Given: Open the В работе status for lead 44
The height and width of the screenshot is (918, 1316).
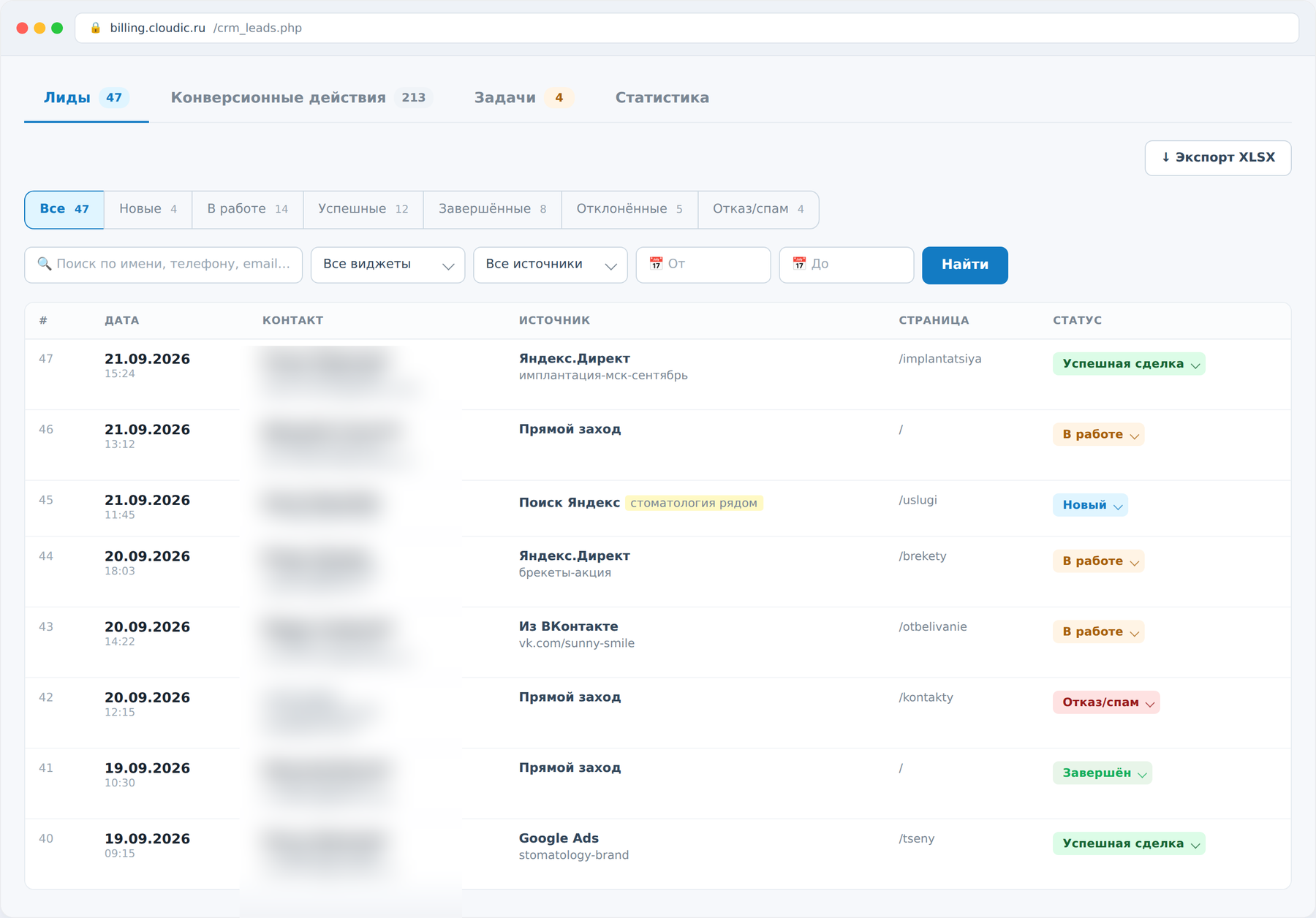Looking at the screenshot, I should 1098,561.
